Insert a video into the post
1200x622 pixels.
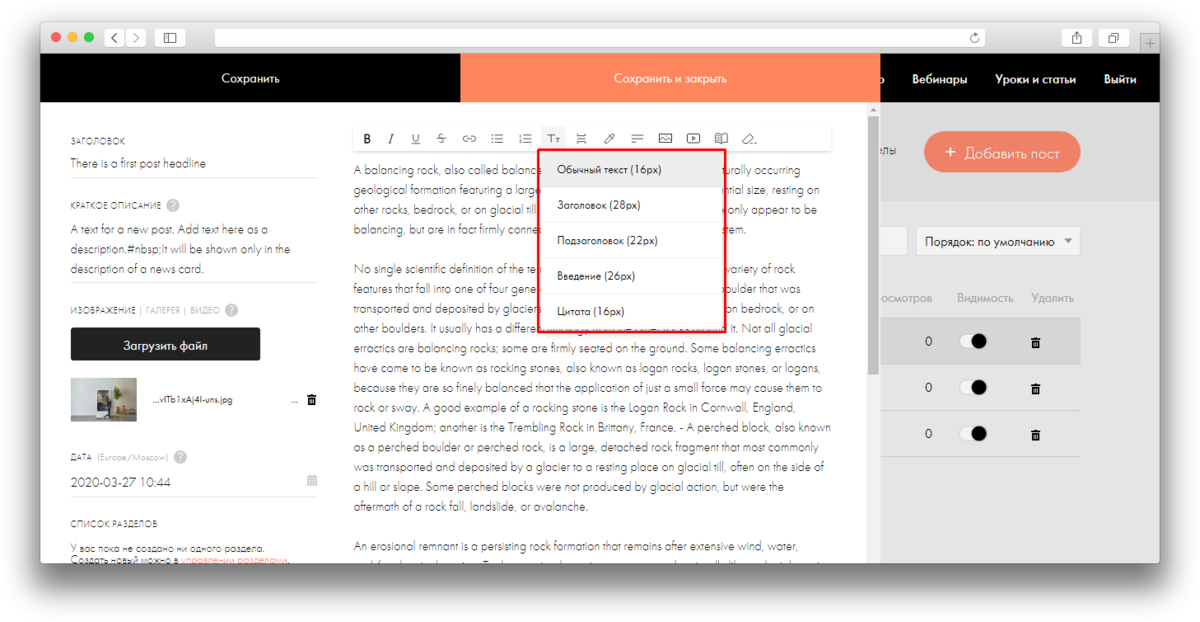[x=693, y=139]
